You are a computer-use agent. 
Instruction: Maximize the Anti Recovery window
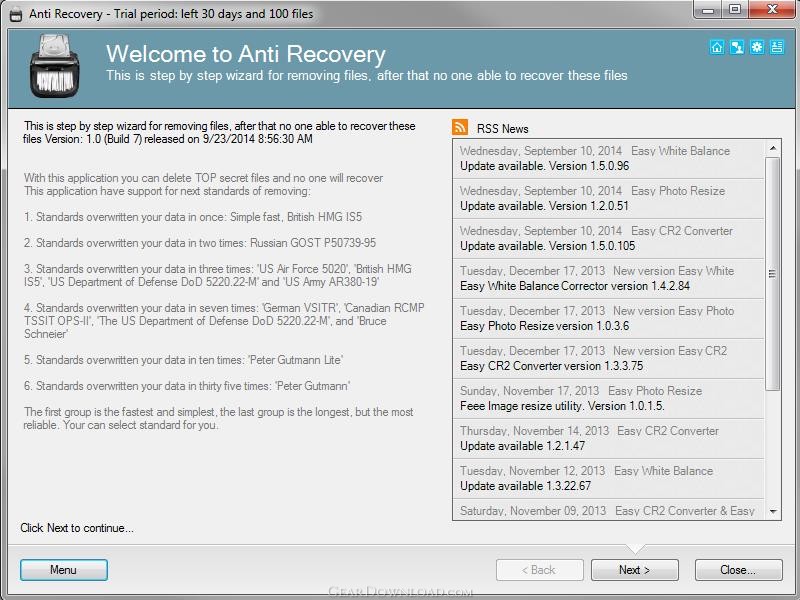click(x=735, y=9)
